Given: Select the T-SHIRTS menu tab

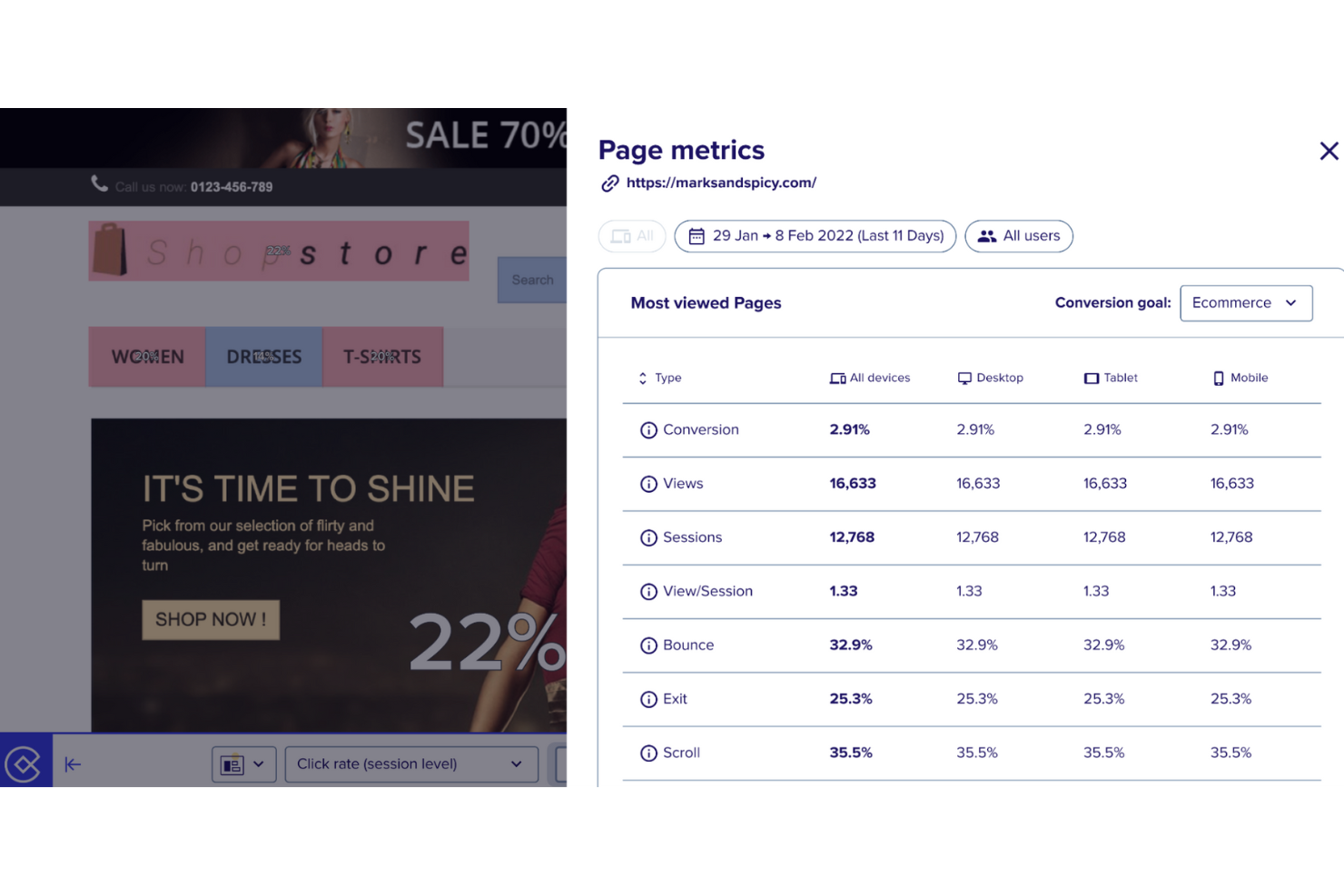Looking at the screenshot, I should pos(382,357).
